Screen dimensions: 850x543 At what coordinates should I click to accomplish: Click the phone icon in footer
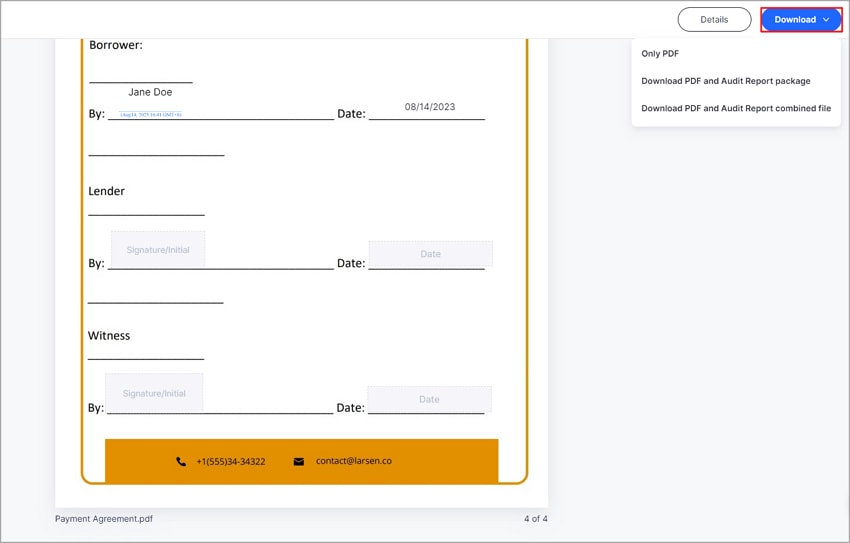[181, 461]
